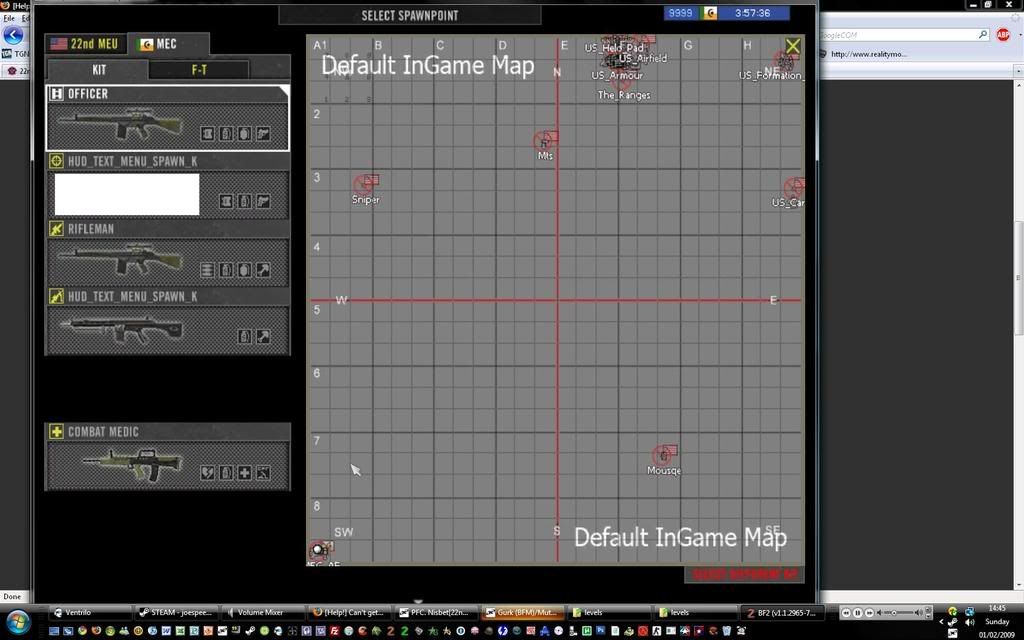Close the map with the X icon
Viewport: 1024px width, 640px height.
[x=792, y=46]
